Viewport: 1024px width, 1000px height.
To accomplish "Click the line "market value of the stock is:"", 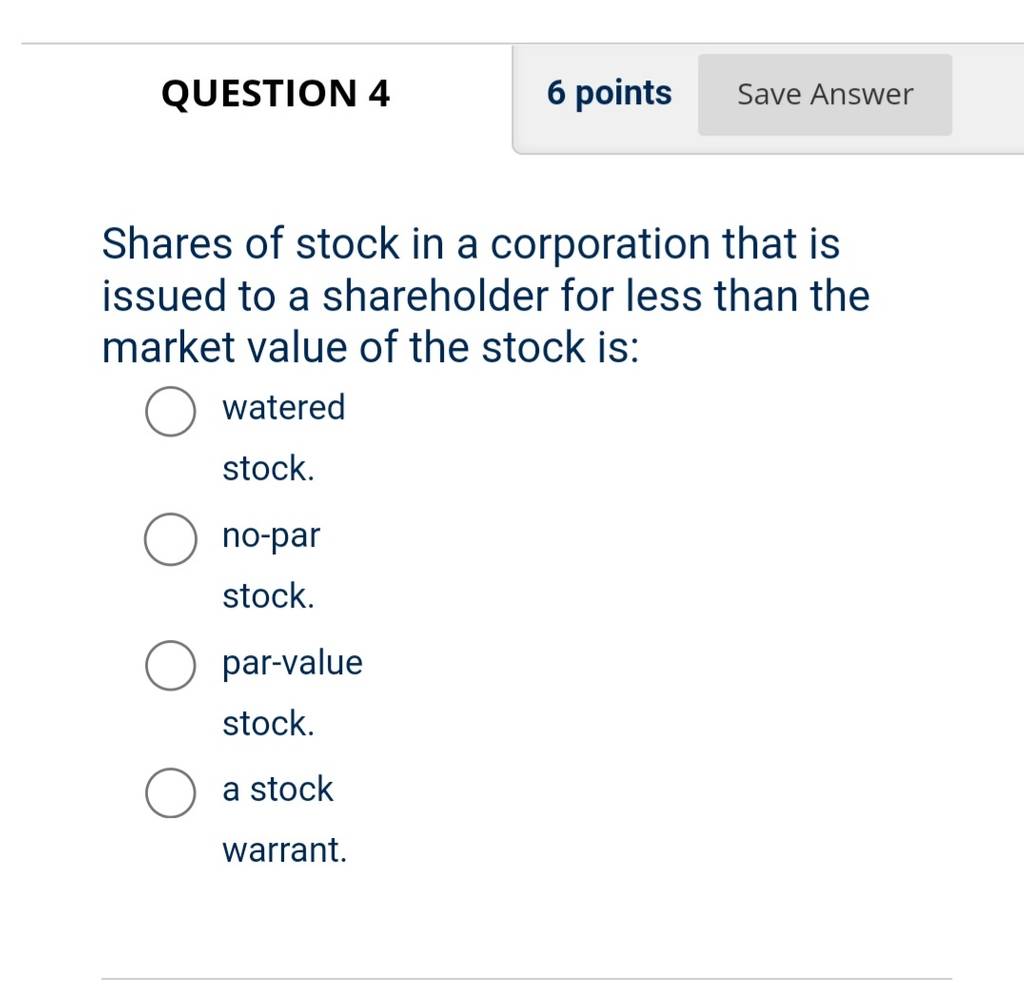I will pyautogui.click(x=370, y=347).
